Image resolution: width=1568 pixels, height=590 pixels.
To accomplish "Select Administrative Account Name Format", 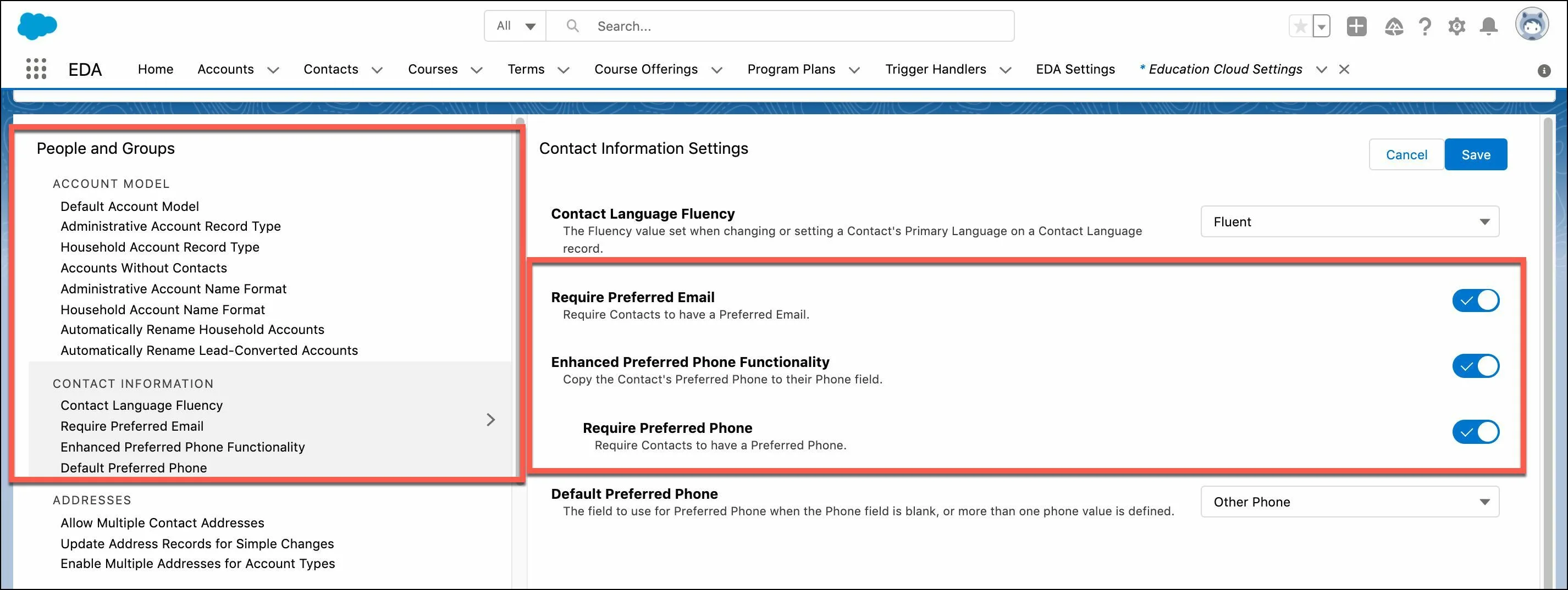I will [174, 289].
